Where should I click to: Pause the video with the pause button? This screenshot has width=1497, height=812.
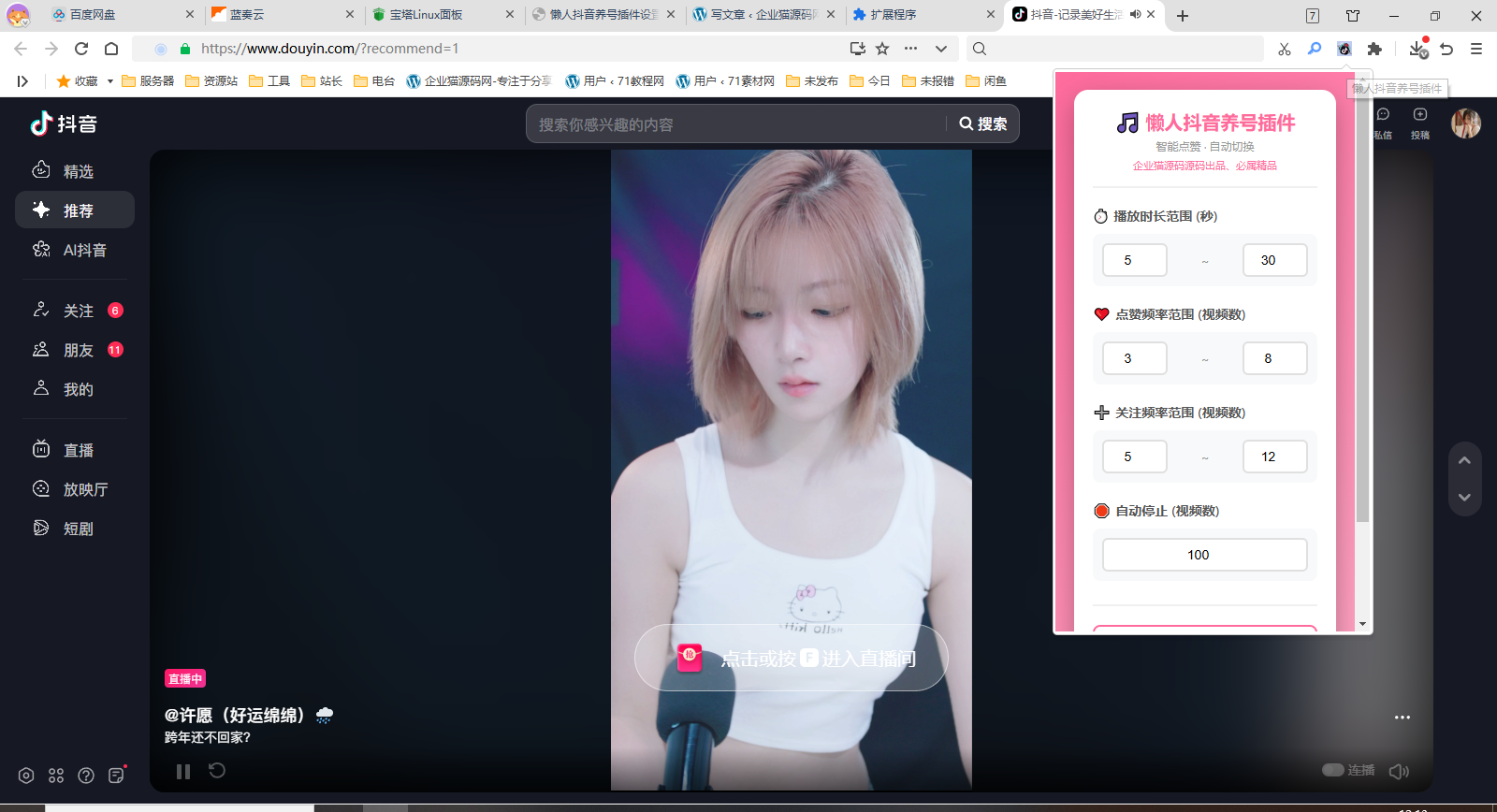click(183, 771)
